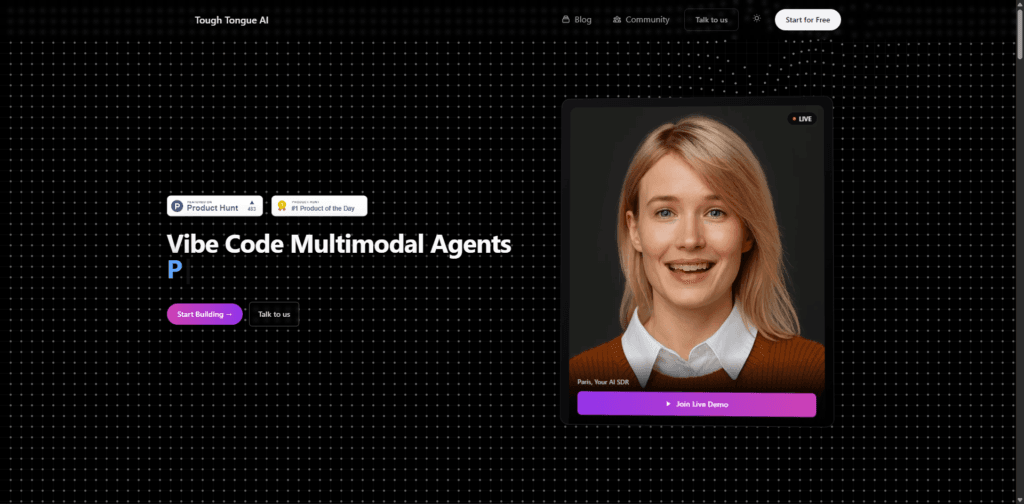Click the Talk to us button below the headline
The image size is (1024, 504).
[274, 314]
